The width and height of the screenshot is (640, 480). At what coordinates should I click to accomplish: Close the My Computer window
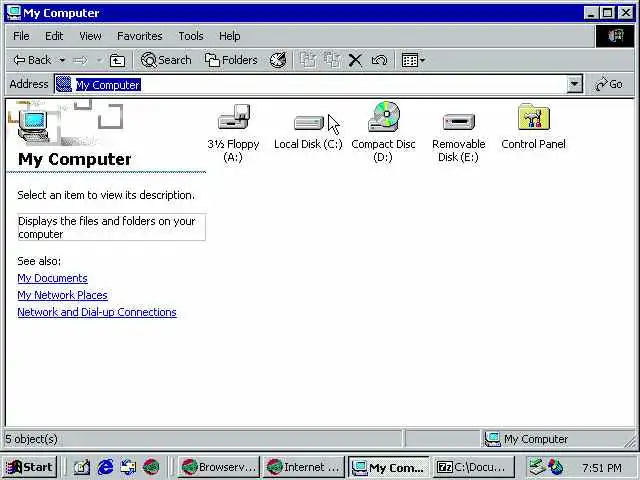(626, 13)
